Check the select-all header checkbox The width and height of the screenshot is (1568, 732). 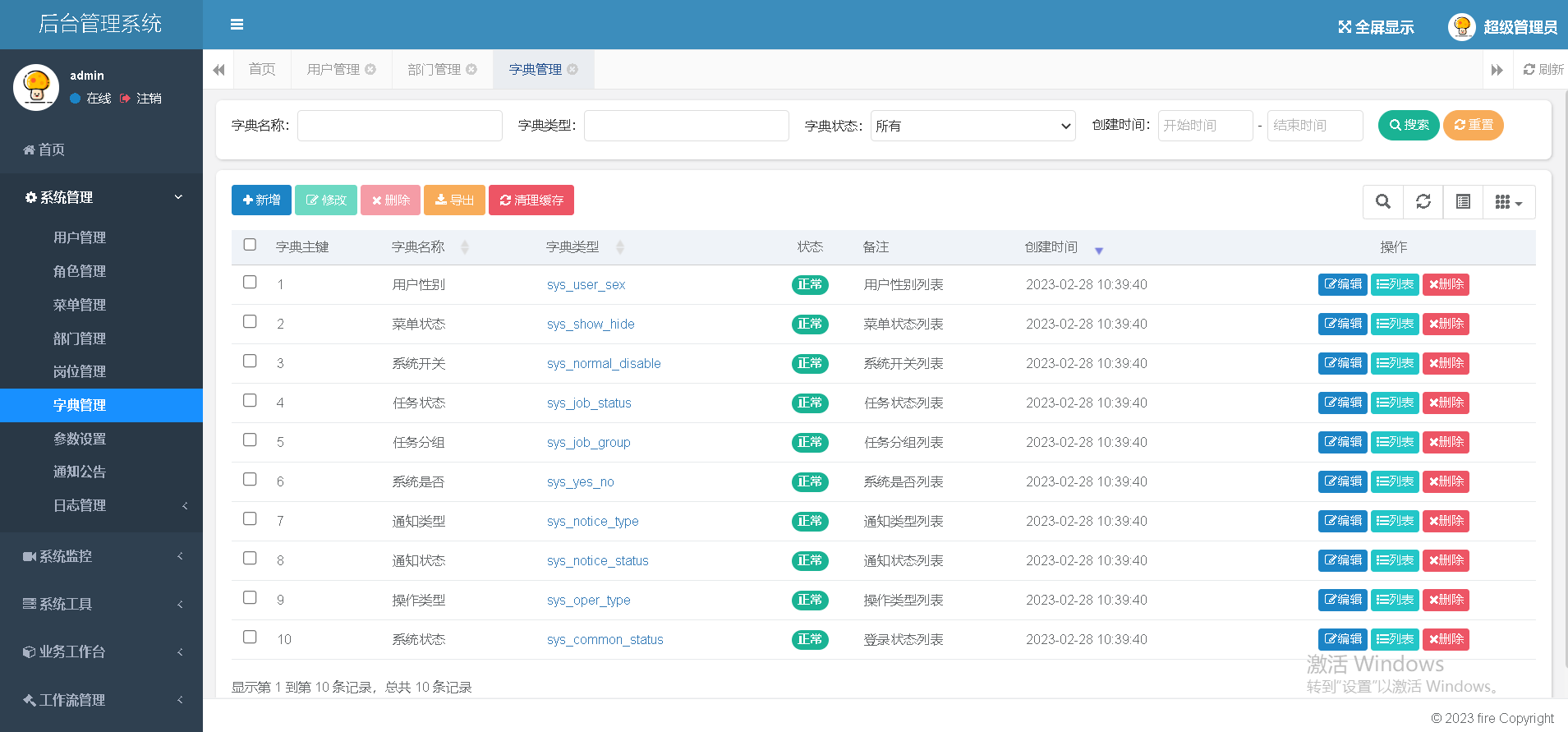(250, 245)
